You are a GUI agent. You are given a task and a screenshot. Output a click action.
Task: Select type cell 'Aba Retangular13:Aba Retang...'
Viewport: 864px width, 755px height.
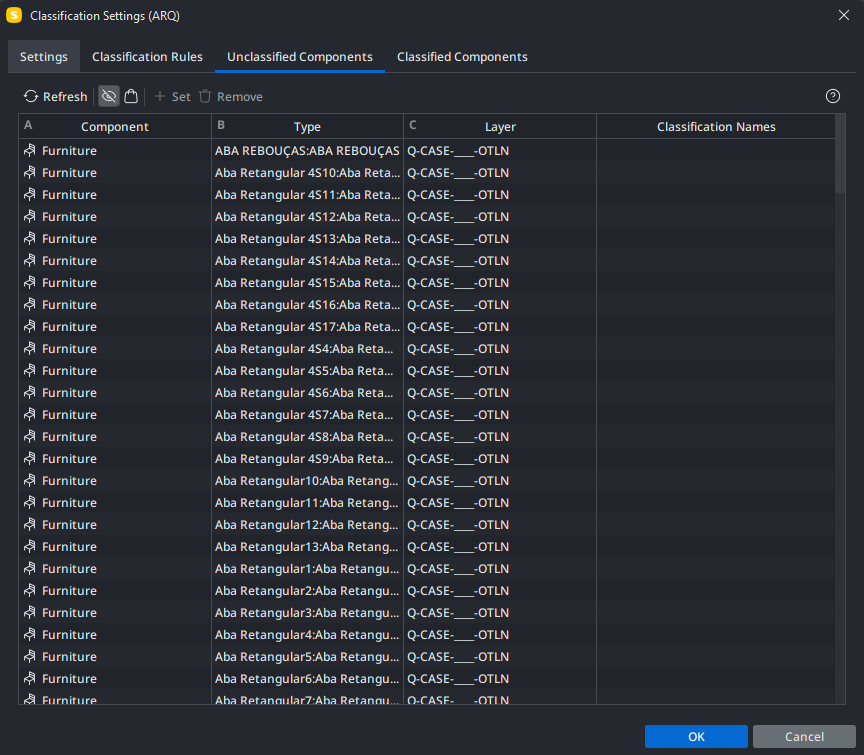[x=307, y=547]
